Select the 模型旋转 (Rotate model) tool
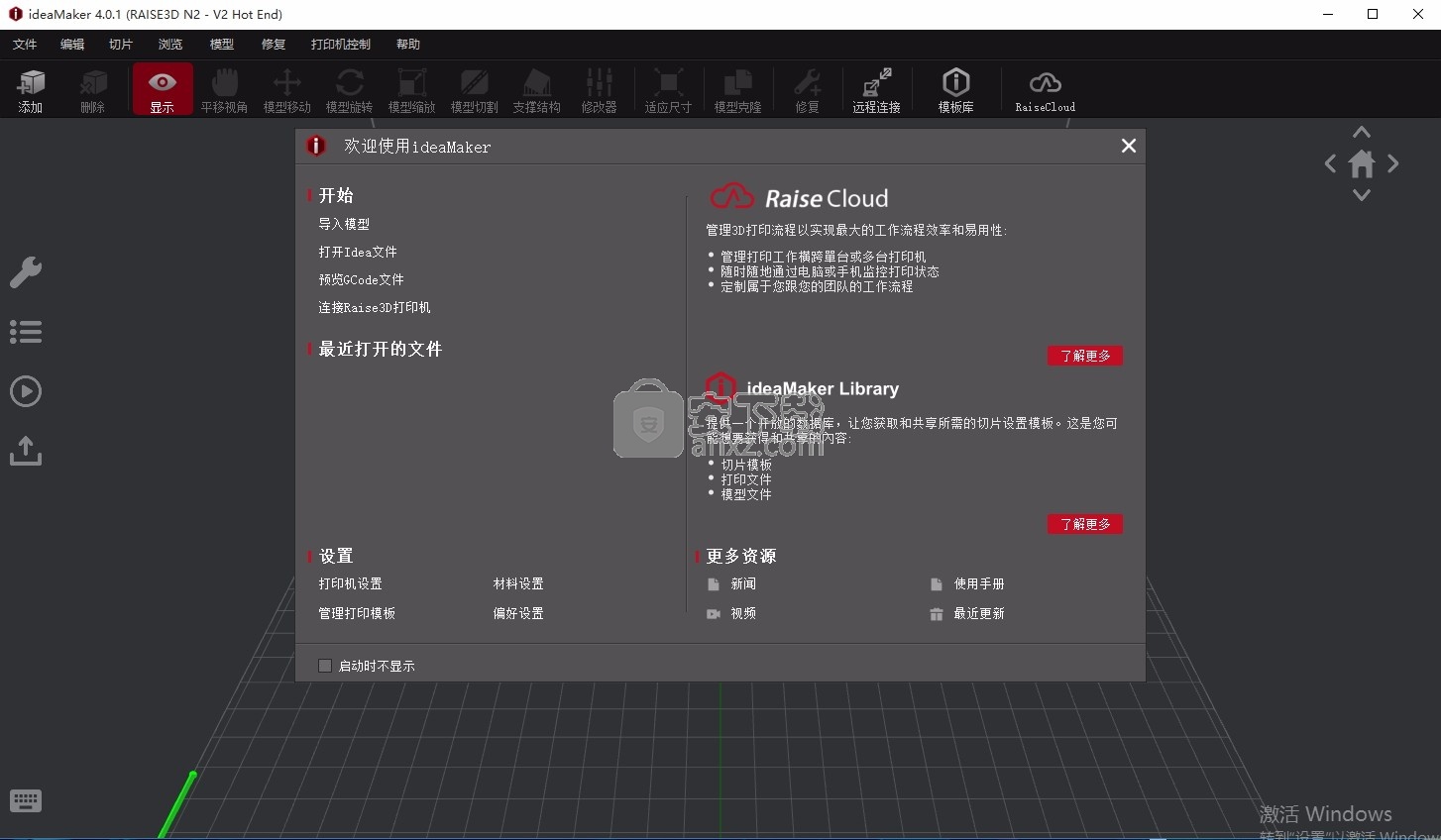Screen dimensions: 1441x840 tap(350, 90)
